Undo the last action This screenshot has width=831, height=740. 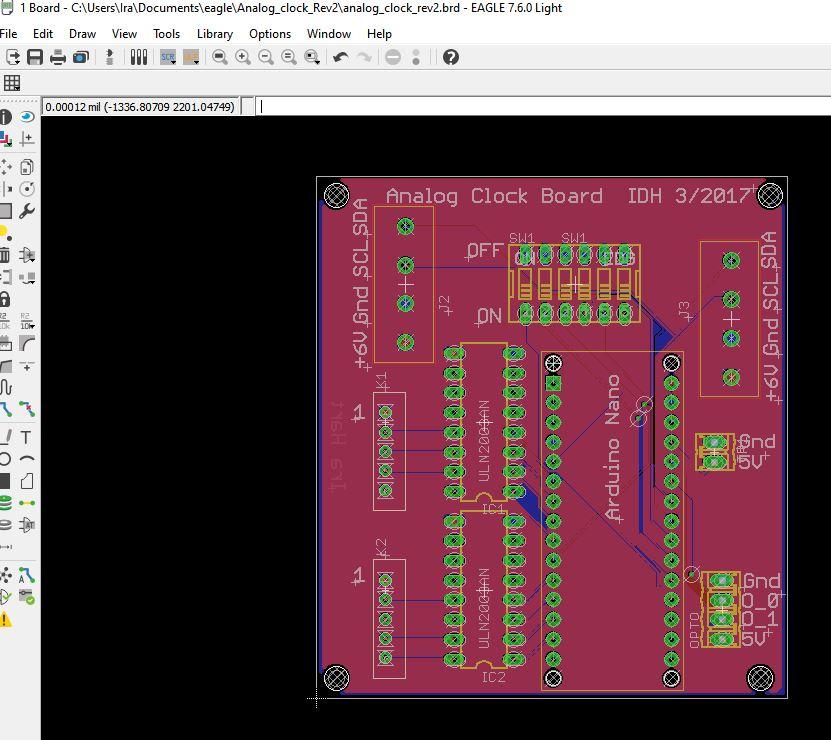(x=340, y=57)
